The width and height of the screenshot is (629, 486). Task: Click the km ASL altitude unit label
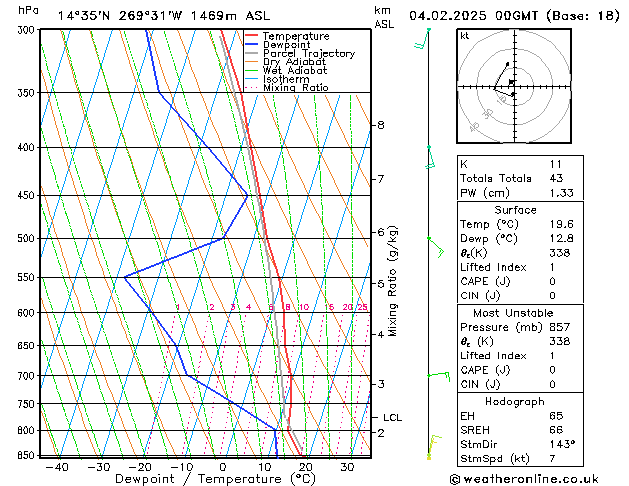click(383, 17)
